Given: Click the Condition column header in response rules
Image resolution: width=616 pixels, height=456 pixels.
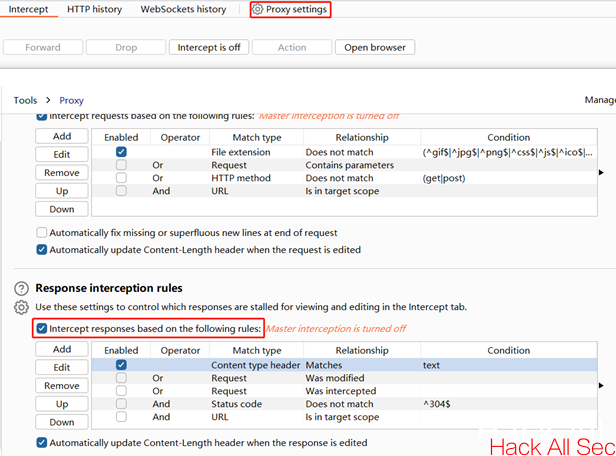Looking at the screenshot, I should tap(509, 350).
